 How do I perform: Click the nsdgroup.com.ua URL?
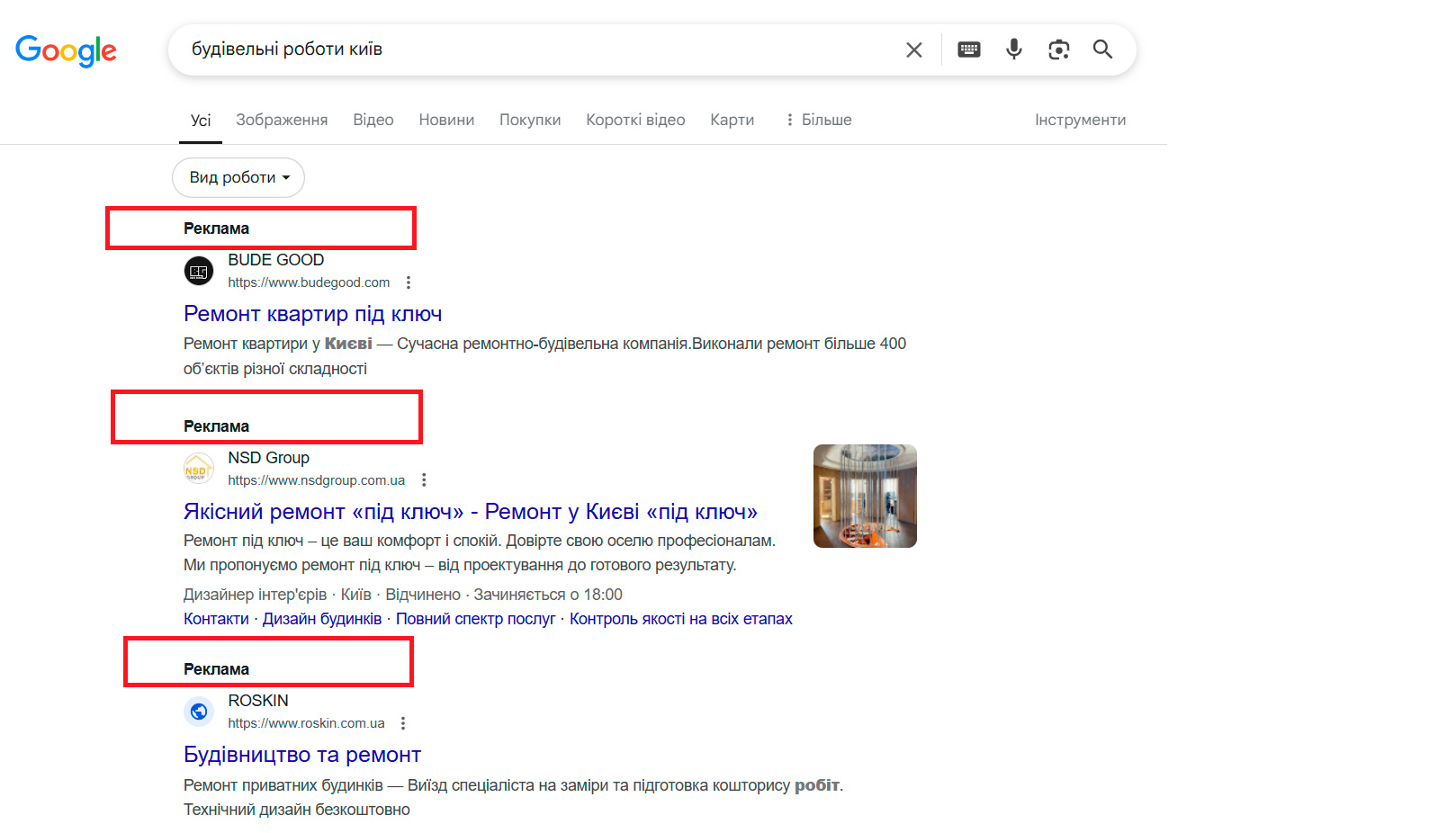point(317,480)
